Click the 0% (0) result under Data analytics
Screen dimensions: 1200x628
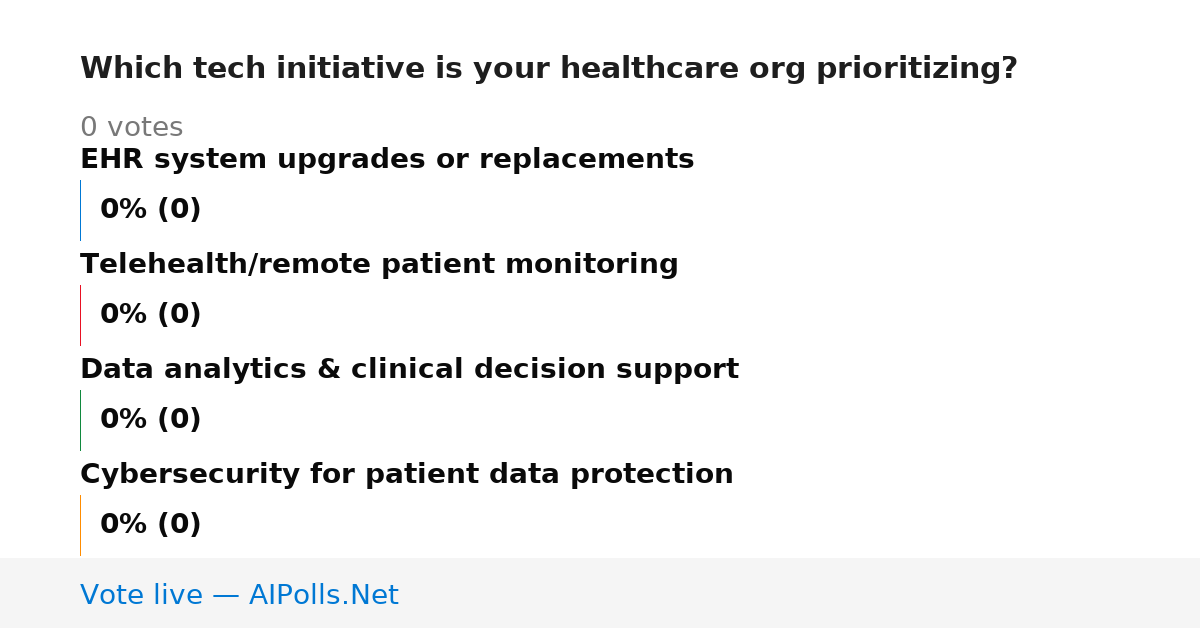point(151,420)
